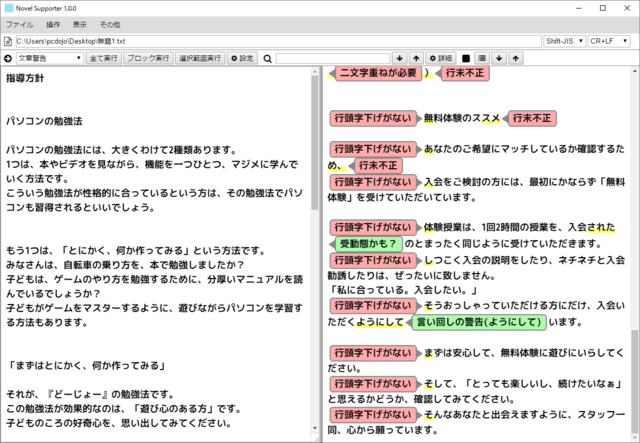Open the 詳細 details settings
Viewport: 640px width, 443px height.
click(x=441, y=59)
